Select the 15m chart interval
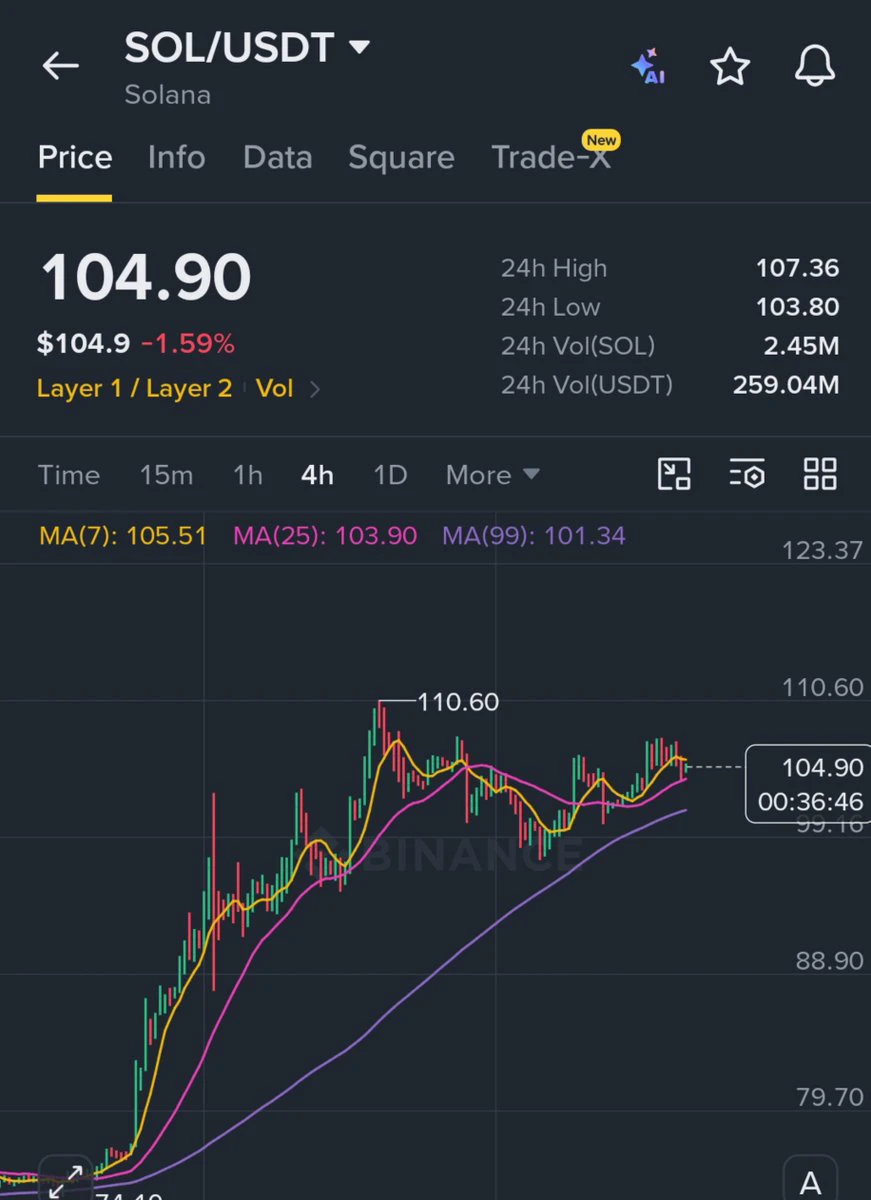The width and height of the screenshot is (871, 1200). tap(166, 475)
